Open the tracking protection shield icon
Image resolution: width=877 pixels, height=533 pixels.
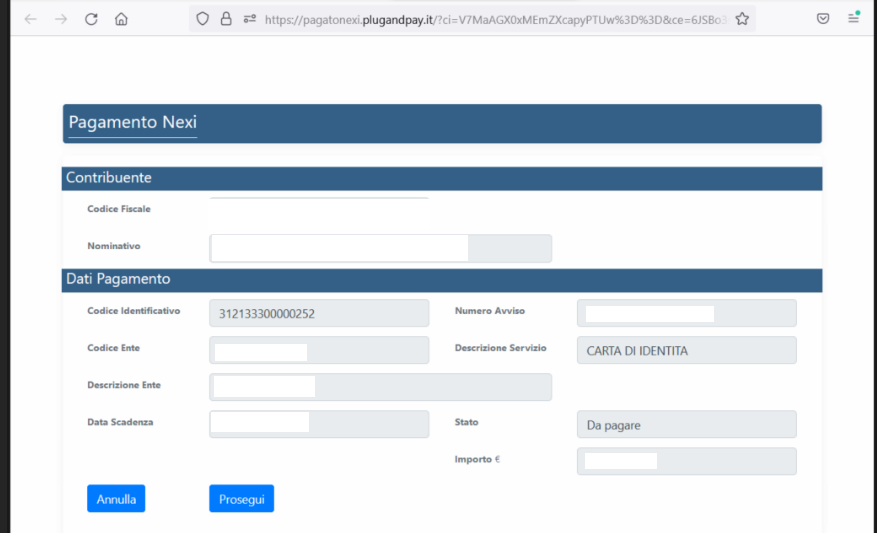click(202, 19)
